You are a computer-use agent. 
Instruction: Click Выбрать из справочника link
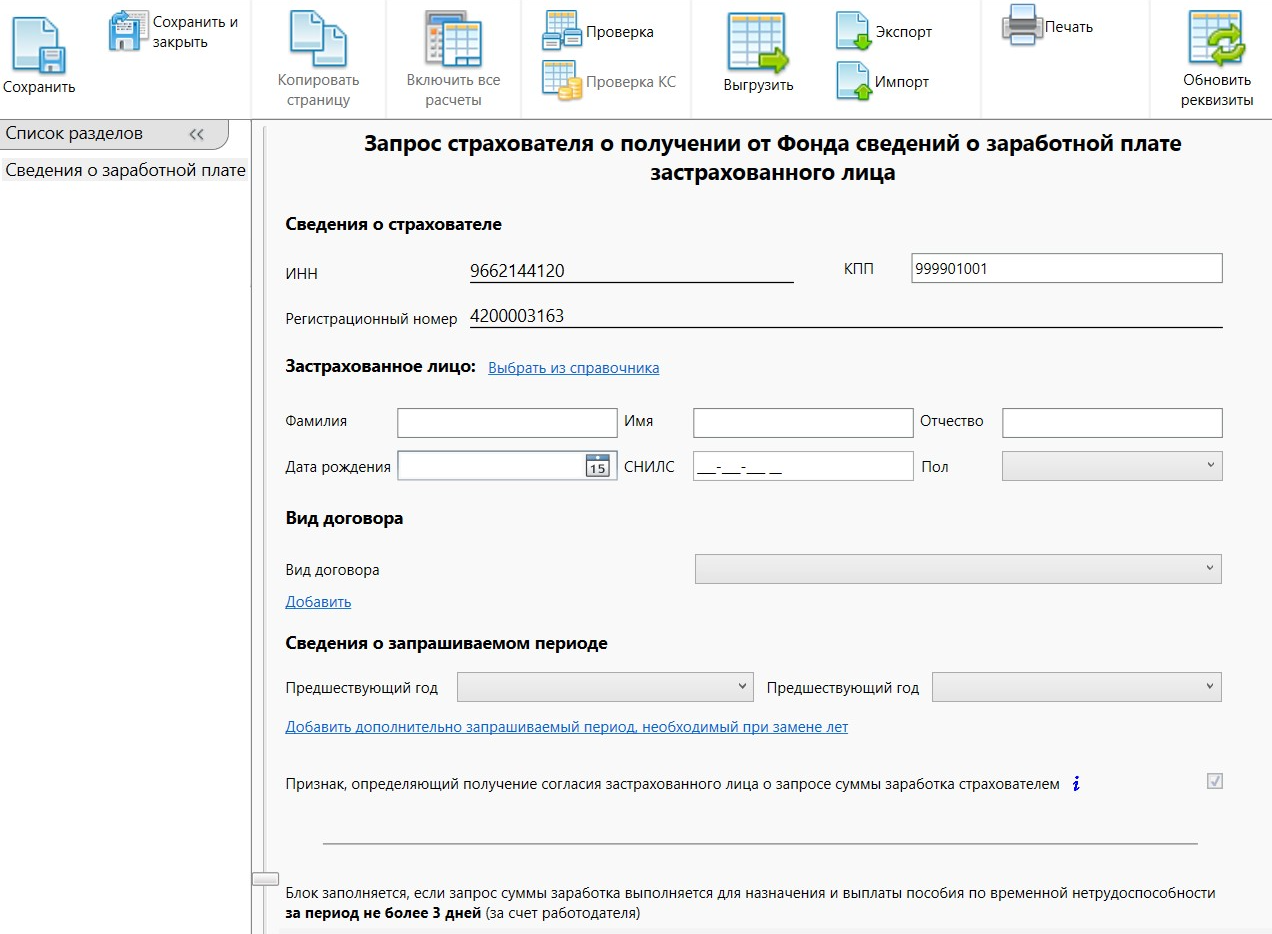point(573,368)
